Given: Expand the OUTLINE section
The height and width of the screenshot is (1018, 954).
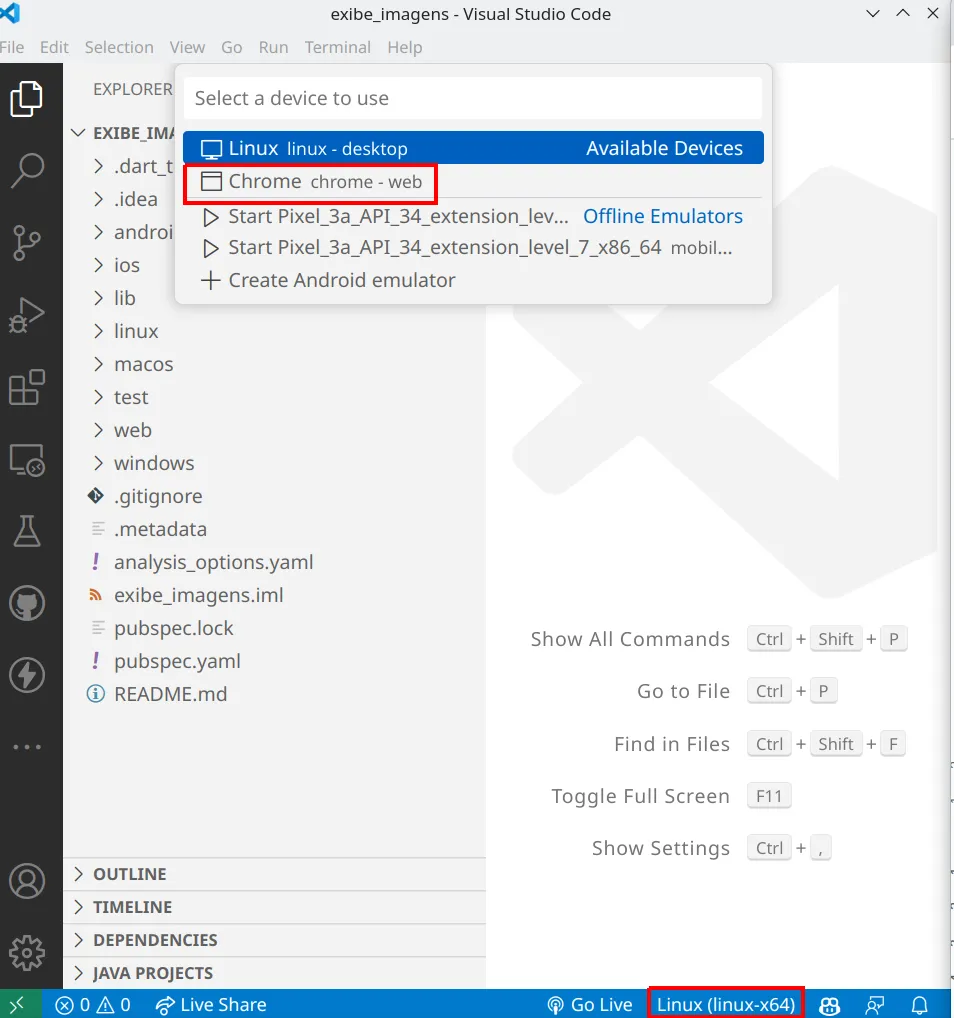Looking at the screenshot, I should (x=275, y=875).
